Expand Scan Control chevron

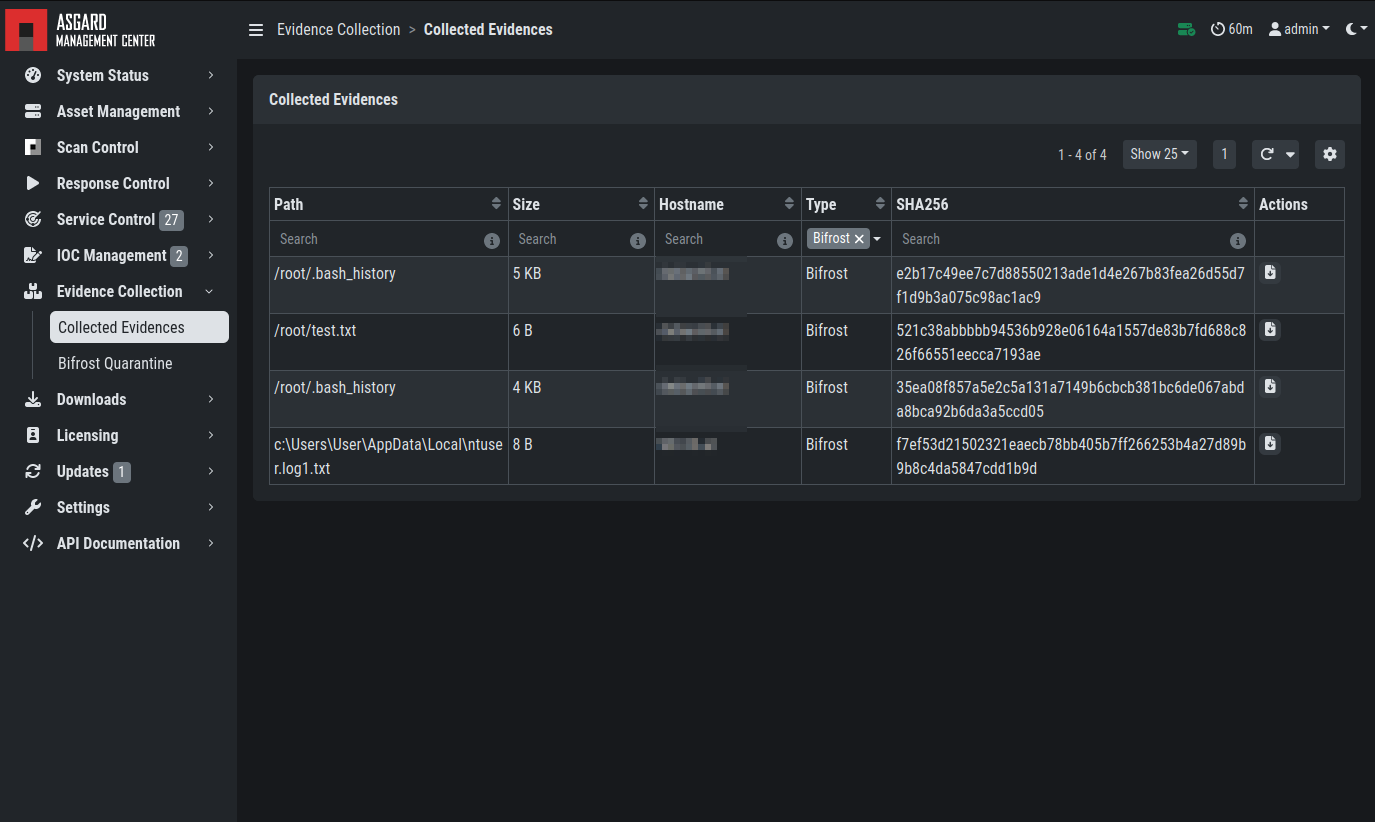[211, 147]
